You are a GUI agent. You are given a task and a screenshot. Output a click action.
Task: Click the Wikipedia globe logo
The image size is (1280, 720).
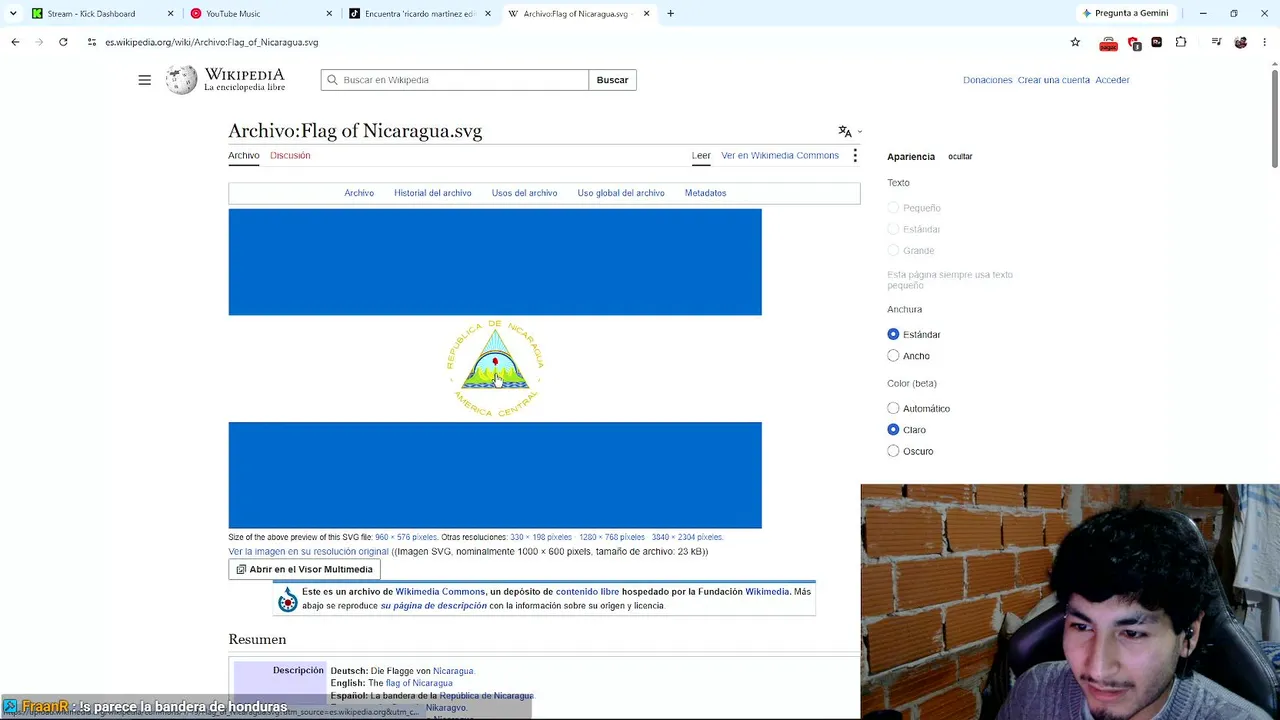coord(181,80)
